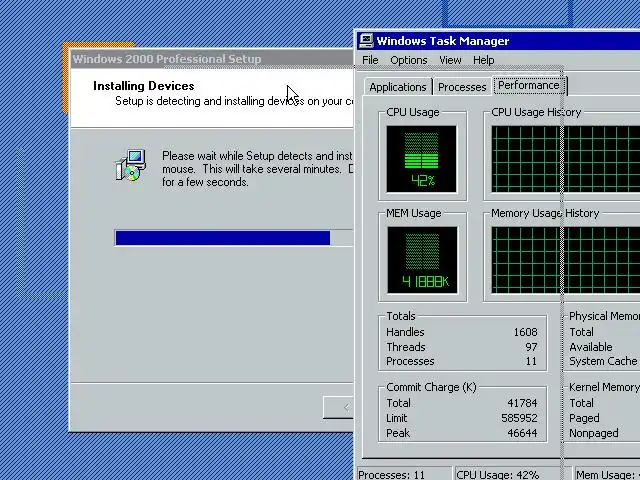Viewport: 640px width, 480px height.
Task: Click the 'Handles' label in Totals
Action: coord(405,332)
